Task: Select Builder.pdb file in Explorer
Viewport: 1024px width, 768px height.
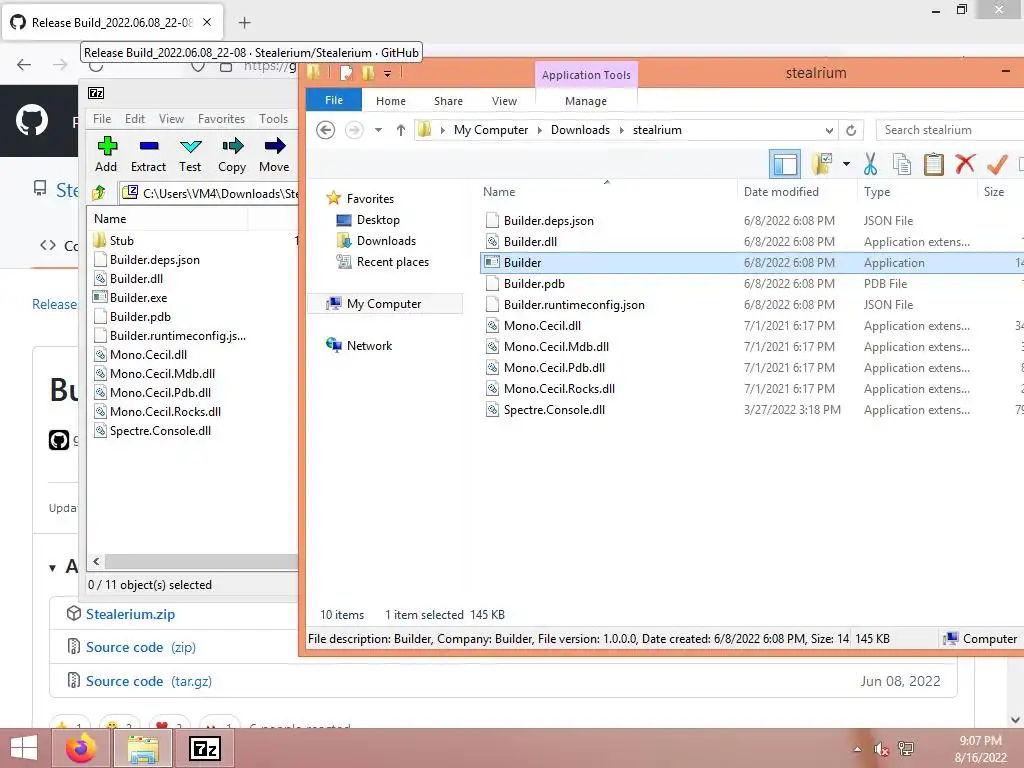Action: [x=534, y=283]
